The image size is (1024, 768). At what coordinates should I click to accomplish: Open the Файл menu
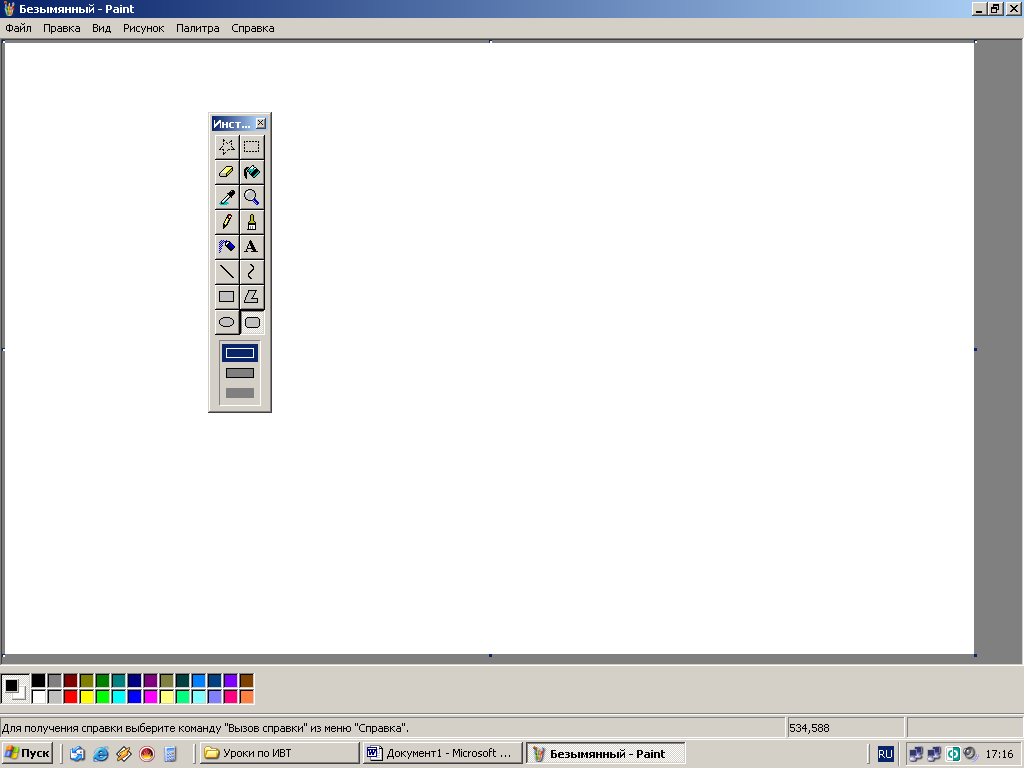(18, 28)
